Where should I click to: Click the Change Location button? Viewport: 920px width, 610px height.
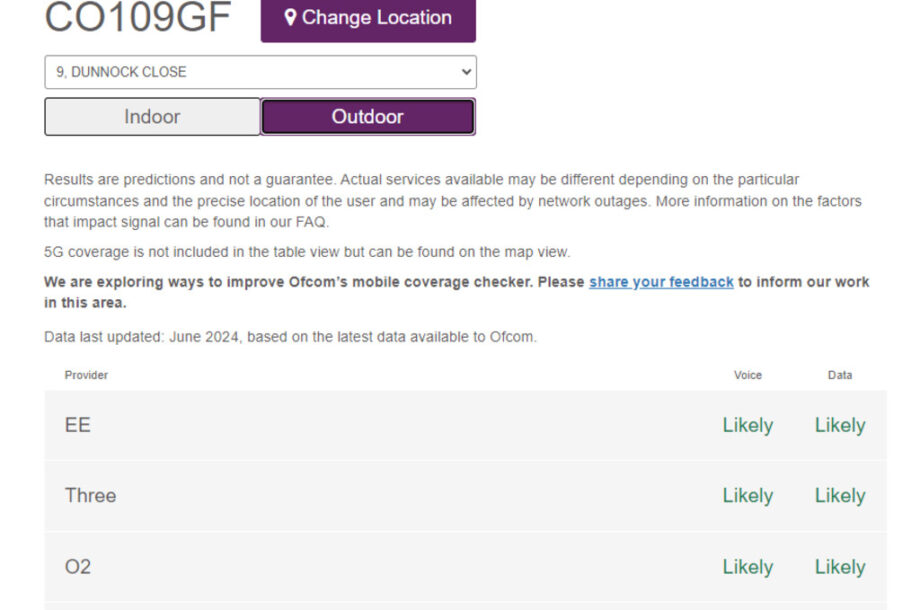[x=368, y=19]
